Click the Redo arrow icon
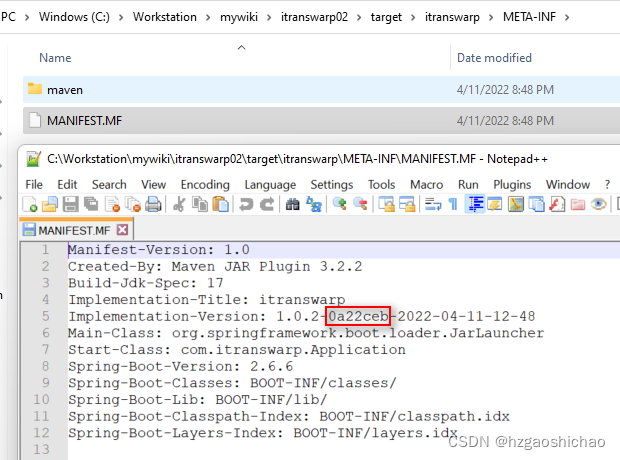Viewport: 620px width, 460px height. [267, 204]
